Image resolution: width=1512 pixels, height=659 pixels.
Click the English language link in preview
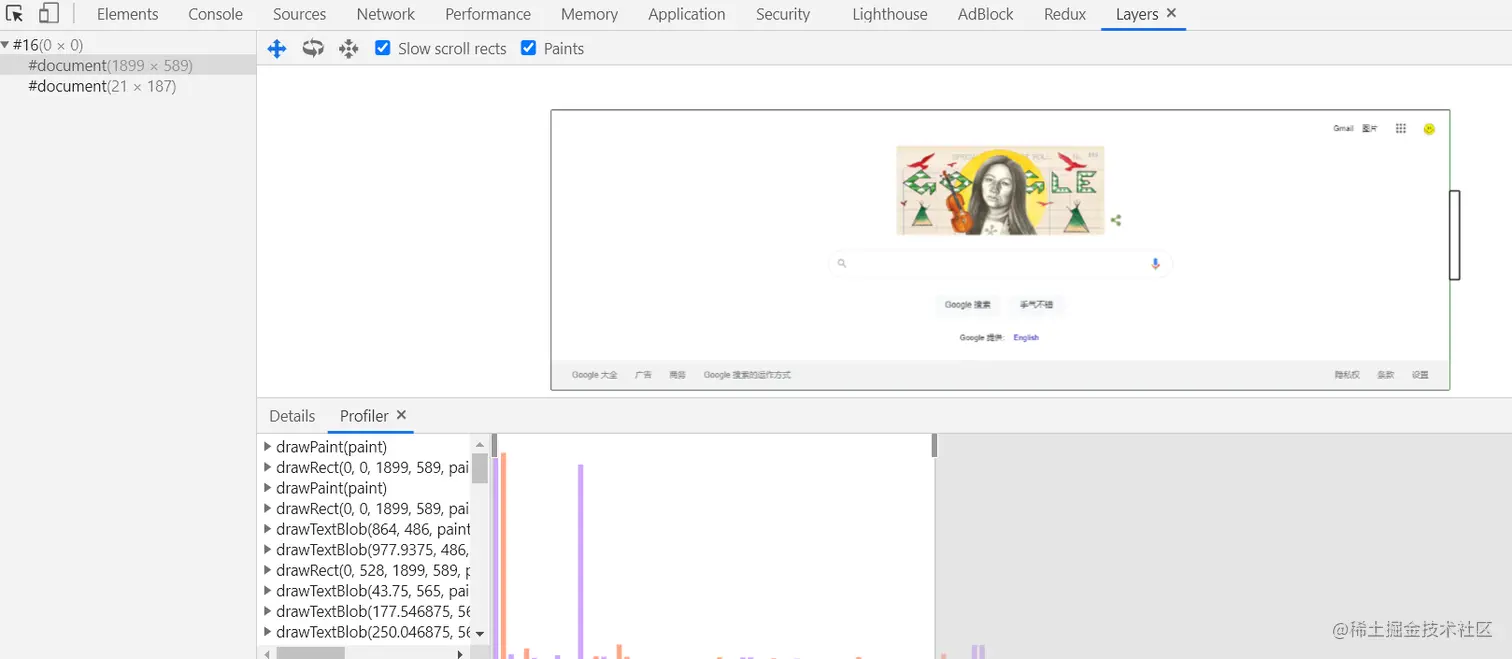click(x=1026, y=338)
